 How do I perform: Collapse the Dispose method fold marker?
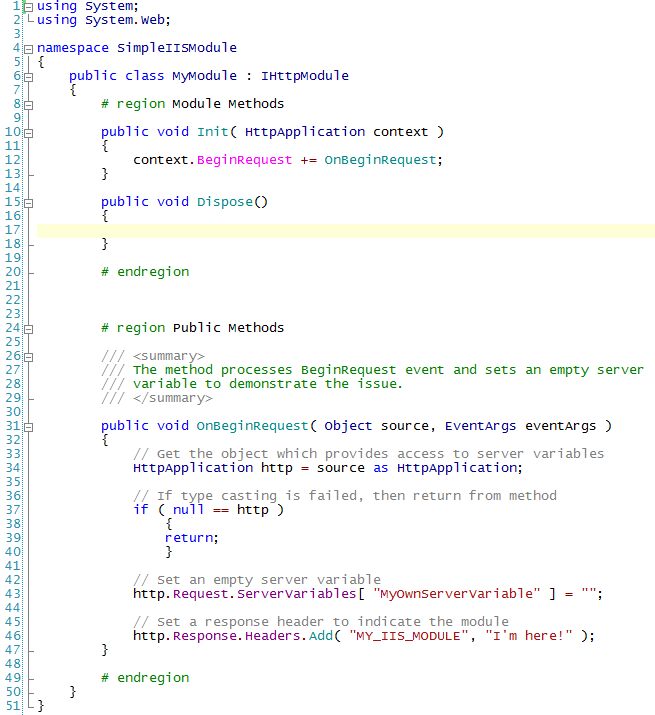pyautogui.click(x=28, y=203)
